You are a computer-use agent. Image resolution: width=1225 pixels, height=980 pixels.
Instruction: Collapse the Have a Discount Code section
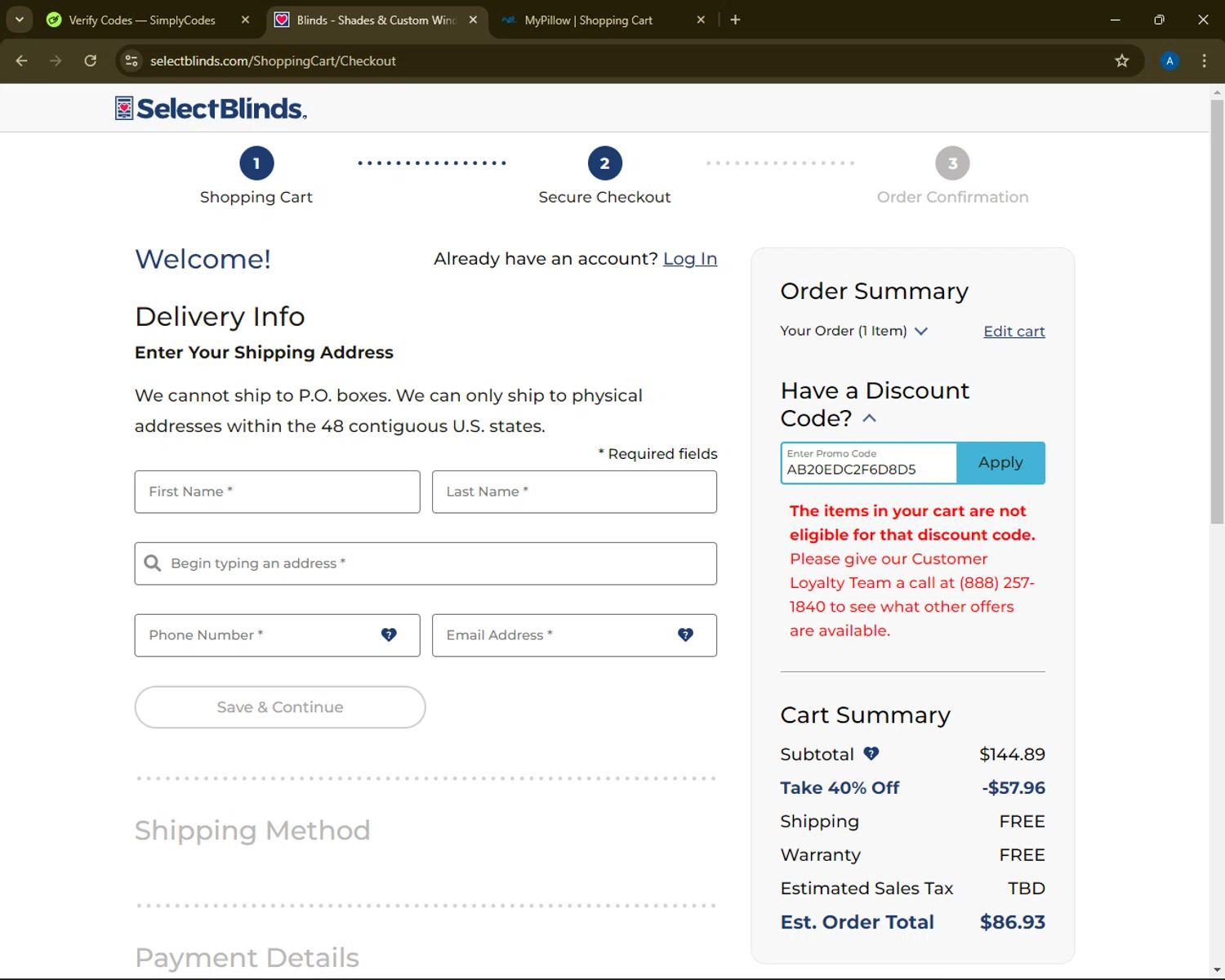click(x=870, y=418)
